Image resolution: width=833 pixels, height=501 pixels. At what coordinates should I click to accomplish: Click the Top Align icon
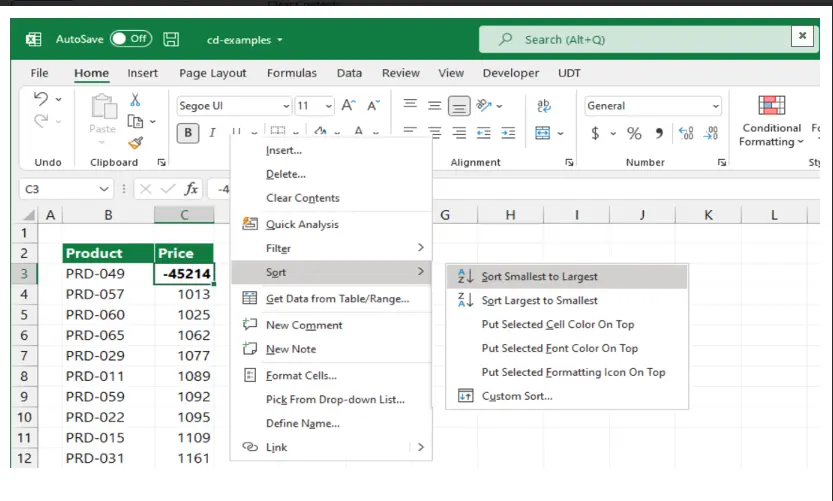coord(410,105)
